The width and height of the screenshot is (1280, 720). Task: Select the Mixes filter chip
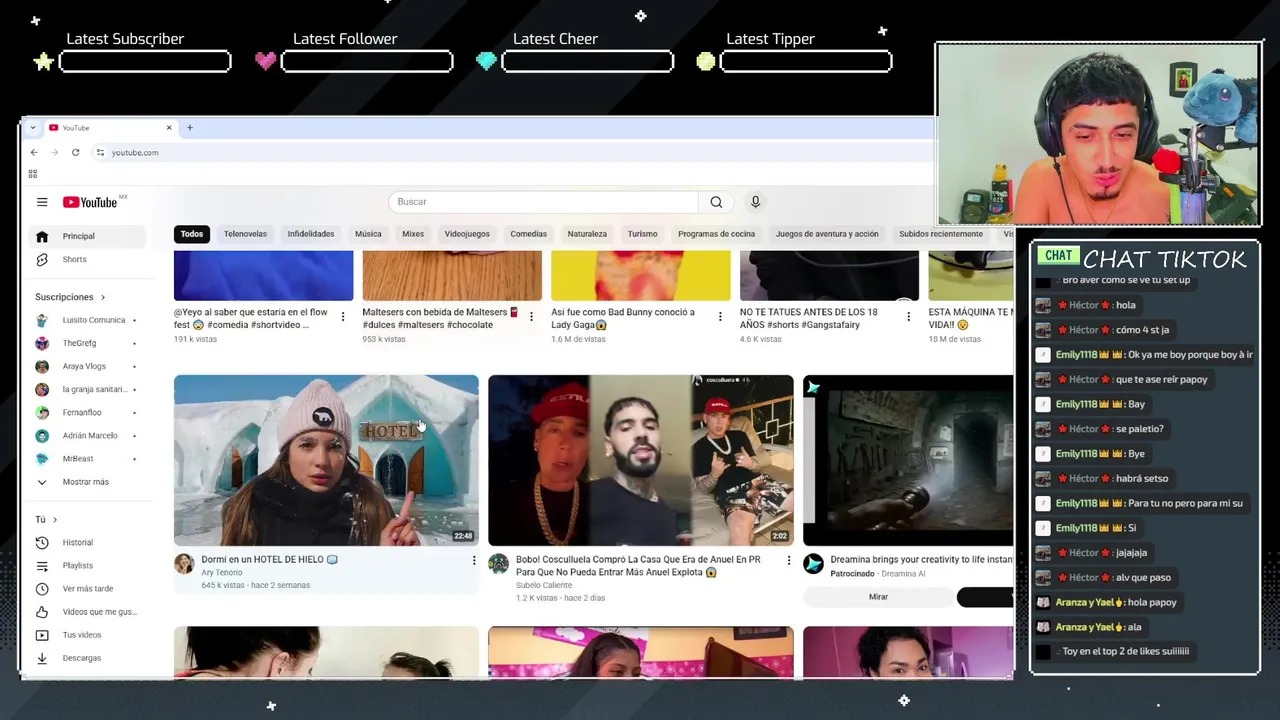[413, 234]
